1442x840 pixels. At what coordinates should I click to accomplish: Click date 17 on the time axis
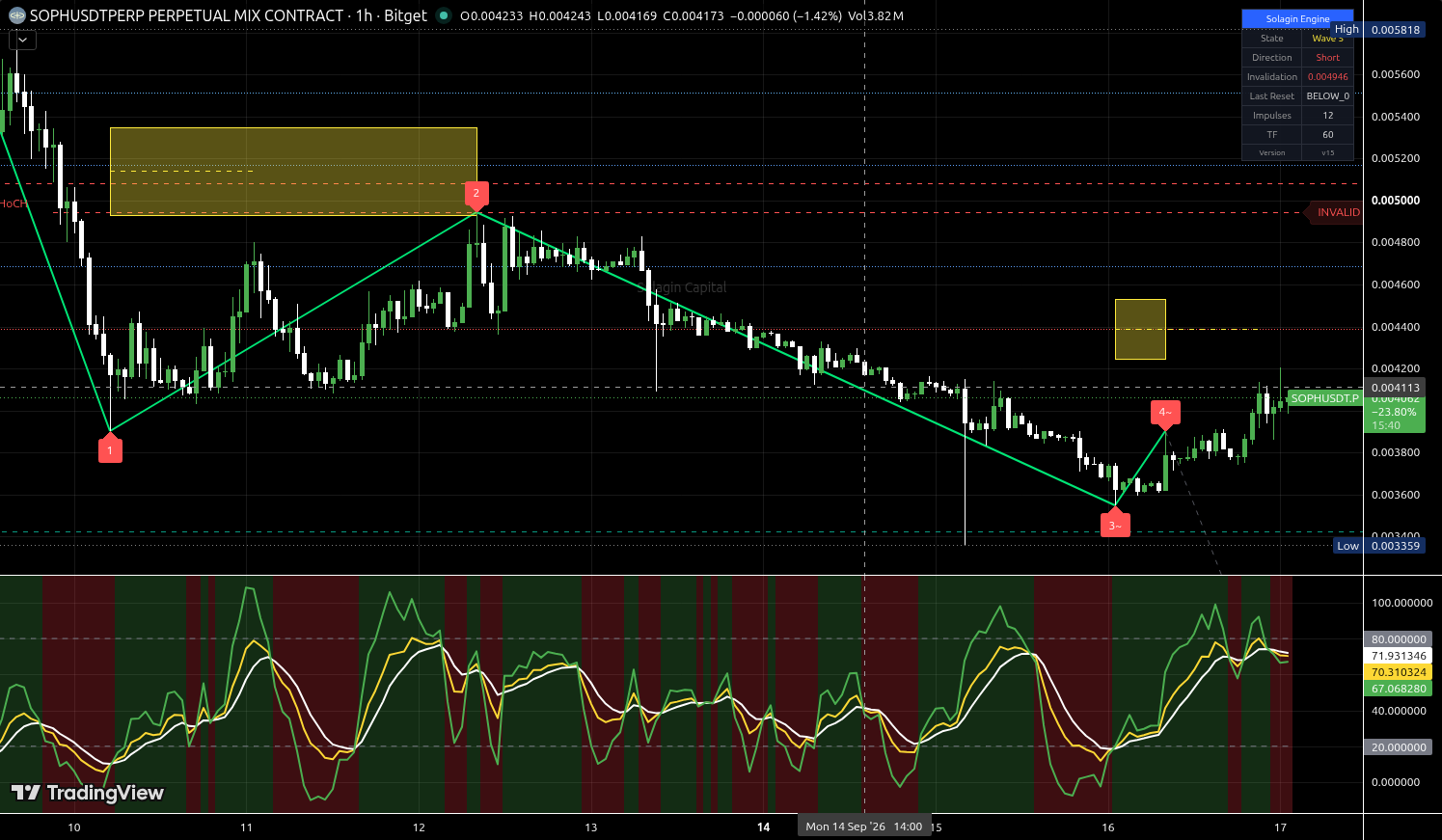tap(1280, 826)
